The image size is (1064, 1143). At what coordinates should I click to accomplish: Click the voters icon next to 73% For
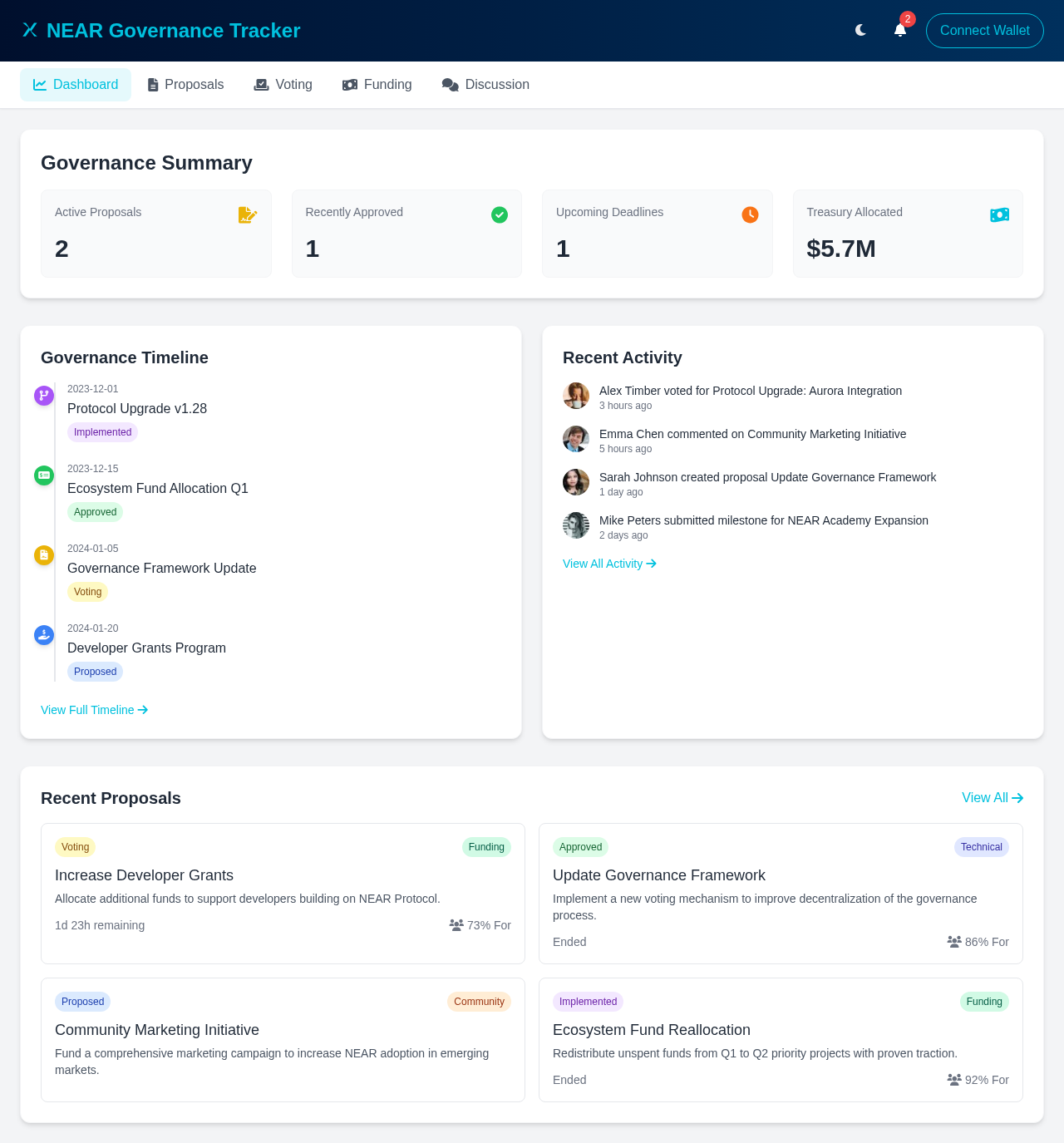coord(456,925)
